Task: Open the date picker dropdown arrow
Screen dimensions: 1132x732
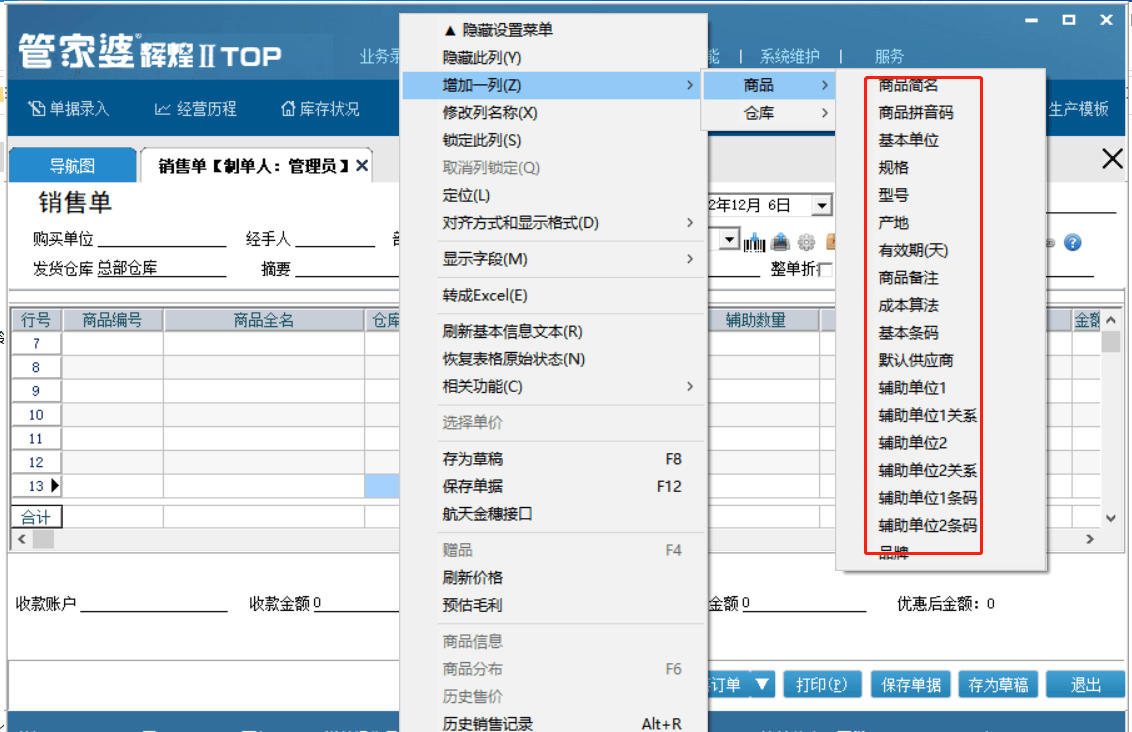Action: (x=822, y=206)
